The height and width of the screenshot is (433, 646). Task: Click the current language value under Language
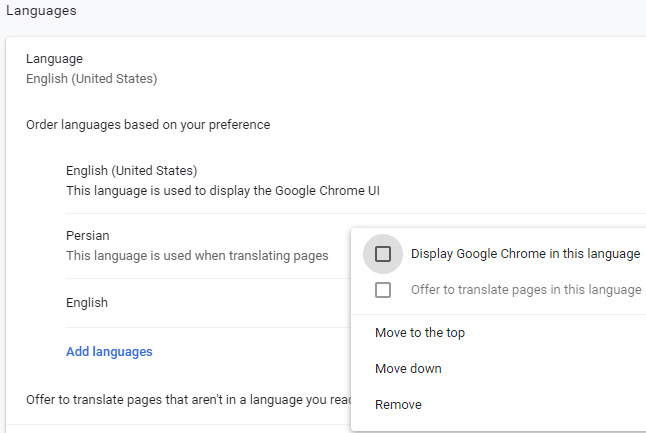(92, 78)
